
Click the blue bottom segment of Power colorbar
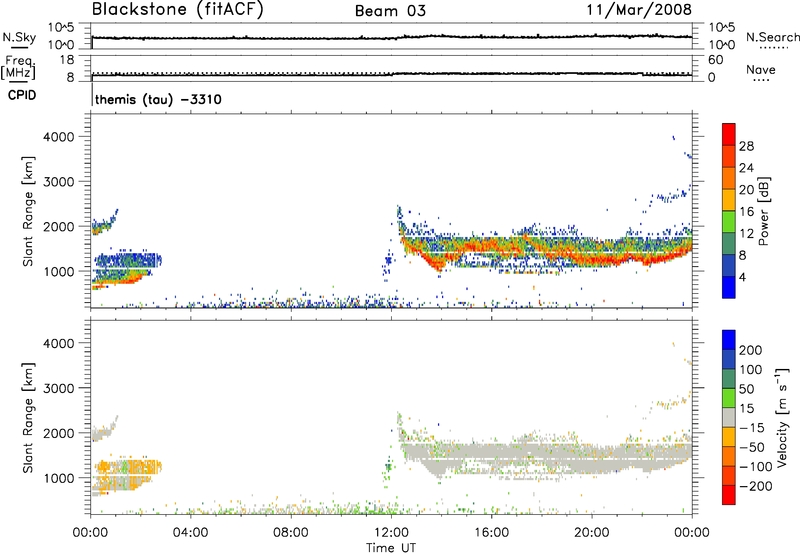coord(729,287)
